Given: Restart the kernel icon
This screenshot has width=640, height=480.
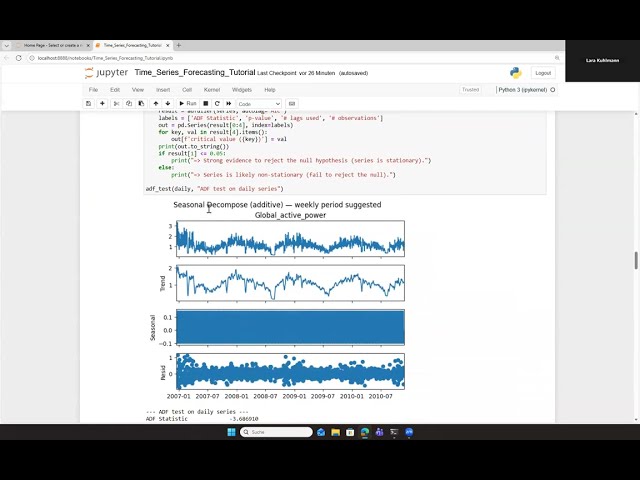Looking at the screenshot, I should (x=217, y=104).
